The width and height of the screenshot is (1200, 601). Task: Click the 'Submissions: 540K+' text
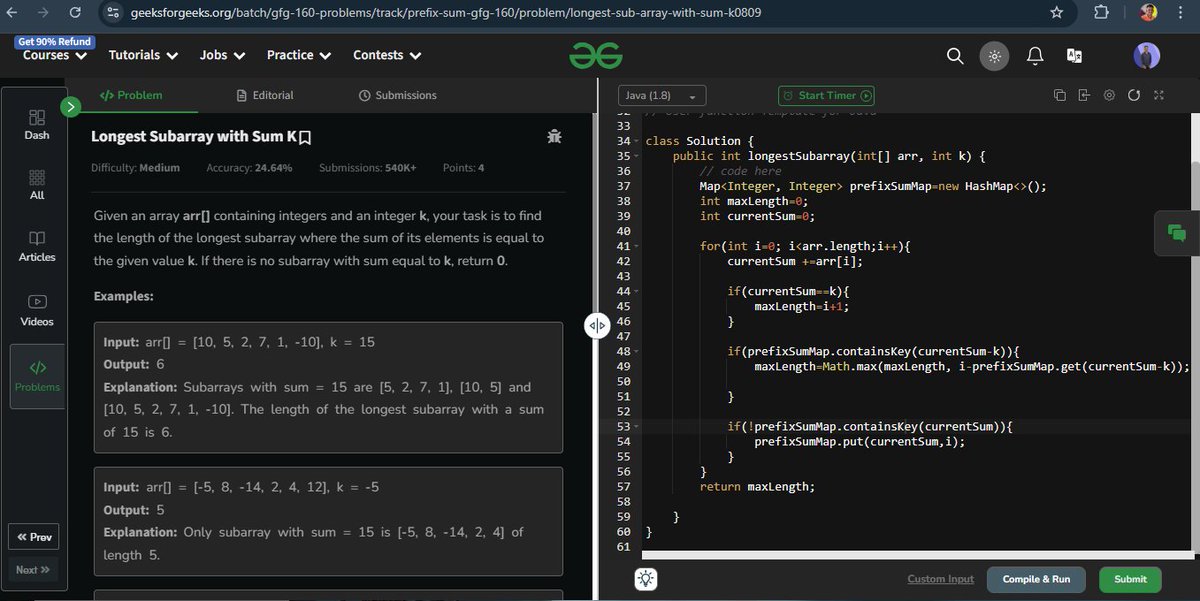coord(367,168)
